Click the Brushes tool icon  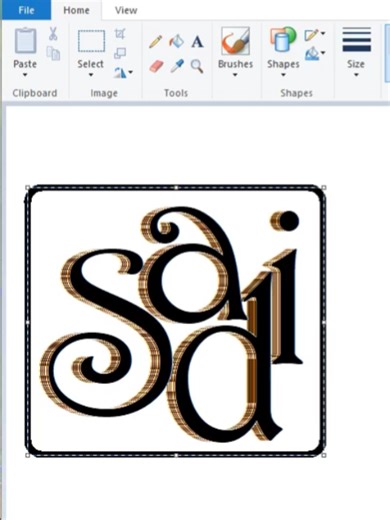(235, 41)
